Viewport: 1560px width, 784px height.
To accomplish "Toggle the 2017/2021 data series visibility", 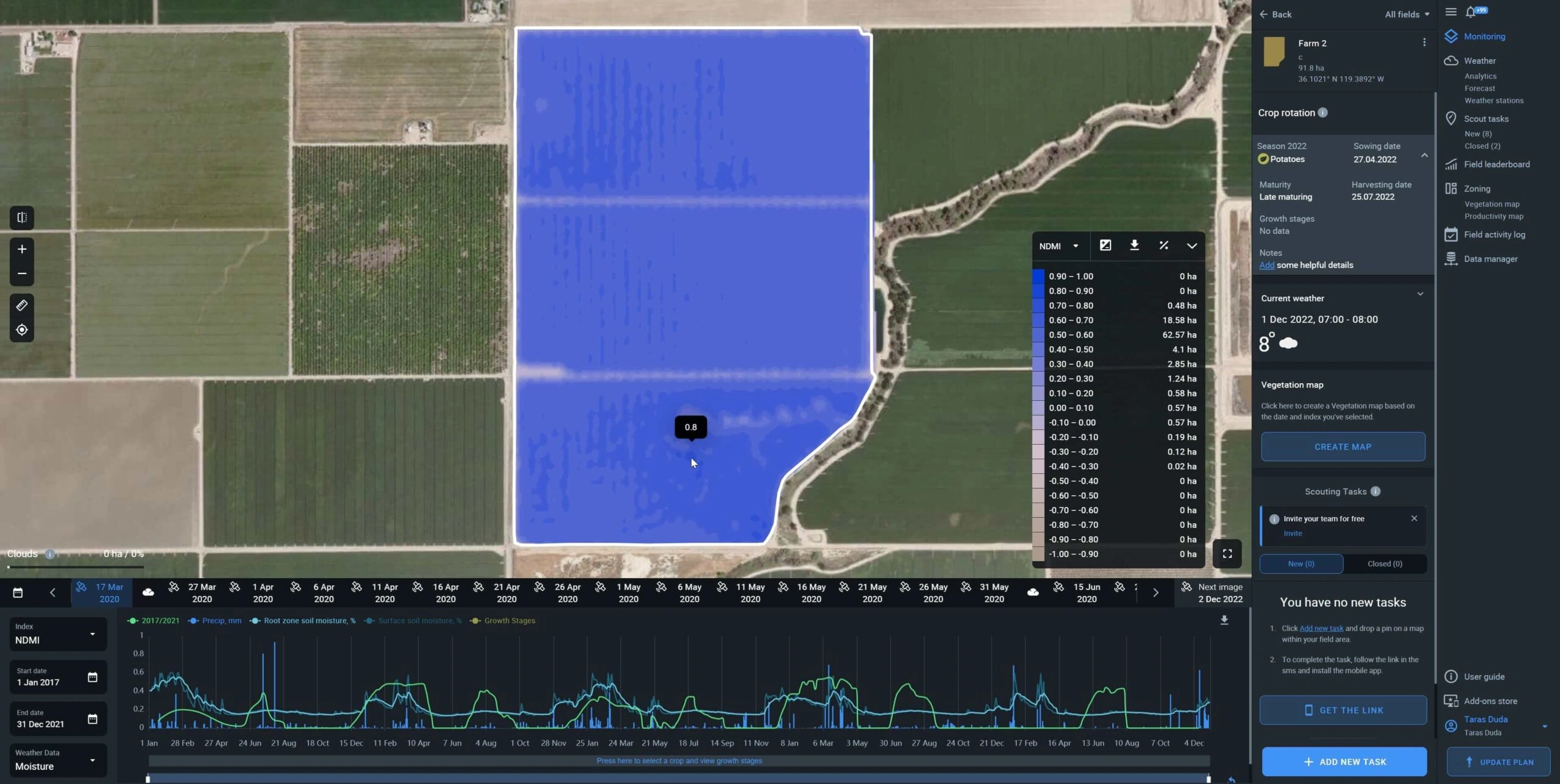I will pos(154,620).
